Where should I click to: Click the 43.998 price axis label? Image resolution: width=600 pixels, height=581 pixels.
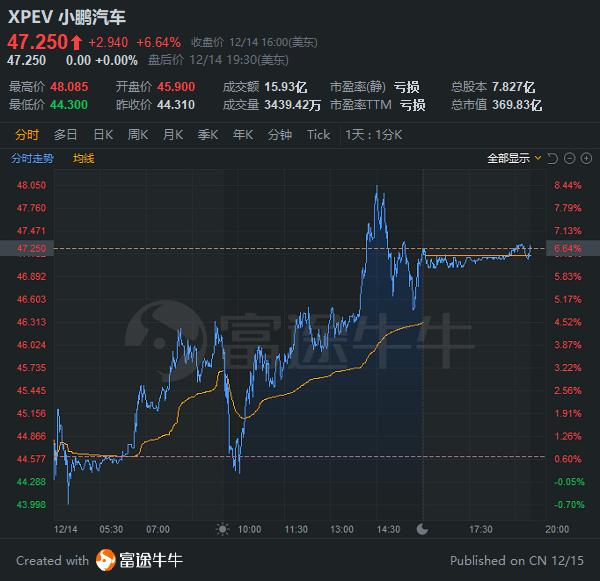[x=31, y=505]
